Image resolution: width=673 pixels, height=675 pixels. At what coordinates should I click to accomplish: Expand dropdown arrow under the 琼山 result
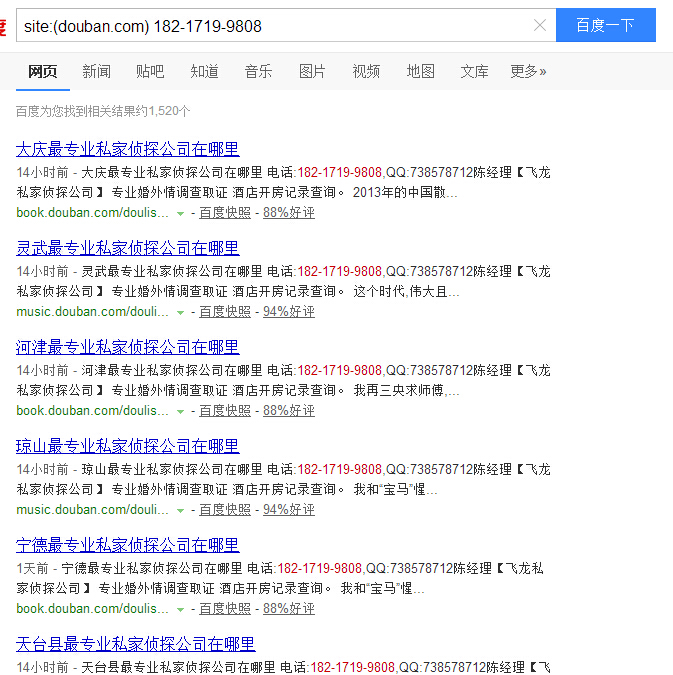(x=180, y=511)
